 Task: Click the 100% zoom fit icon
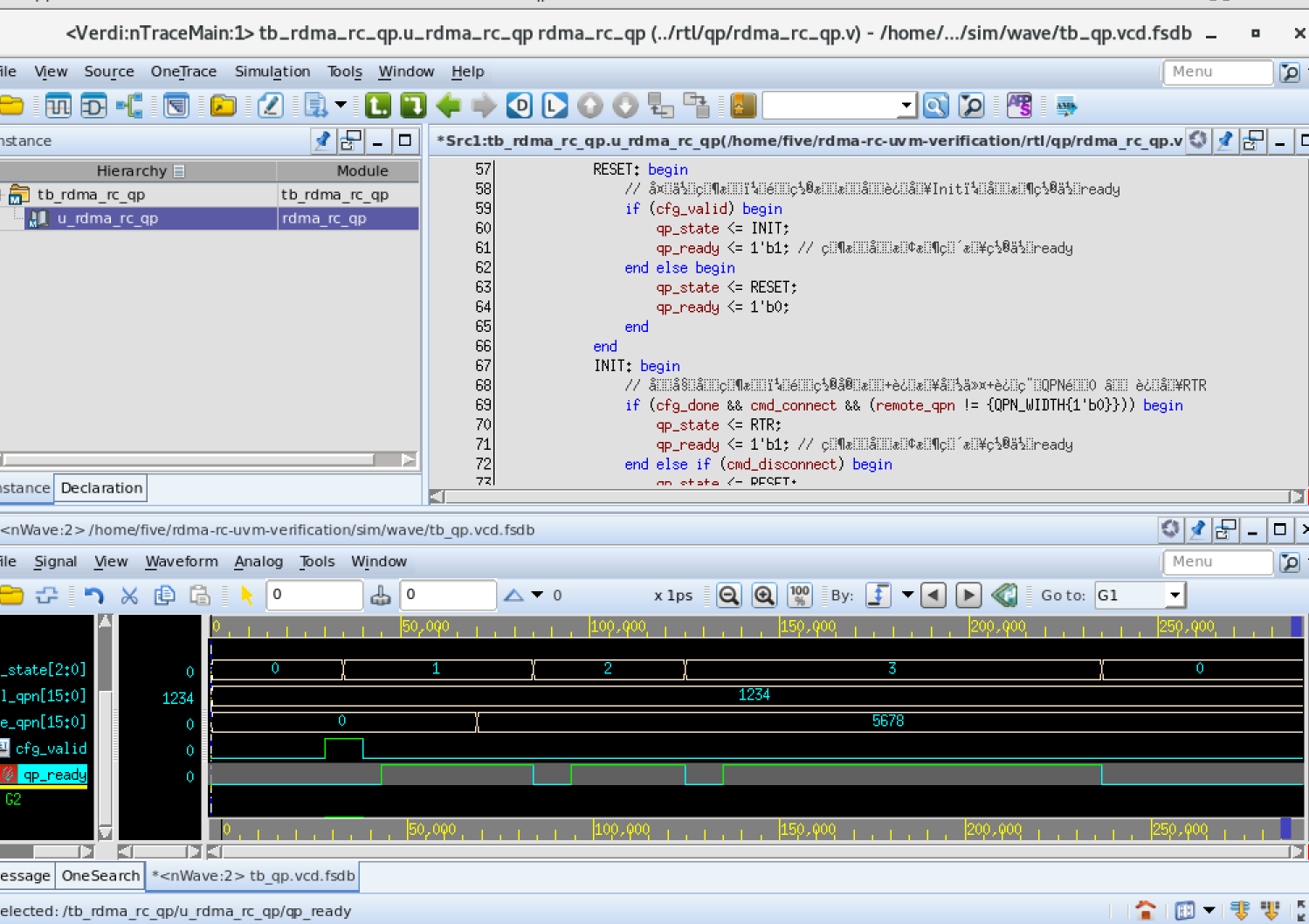[x=799, y=595]
